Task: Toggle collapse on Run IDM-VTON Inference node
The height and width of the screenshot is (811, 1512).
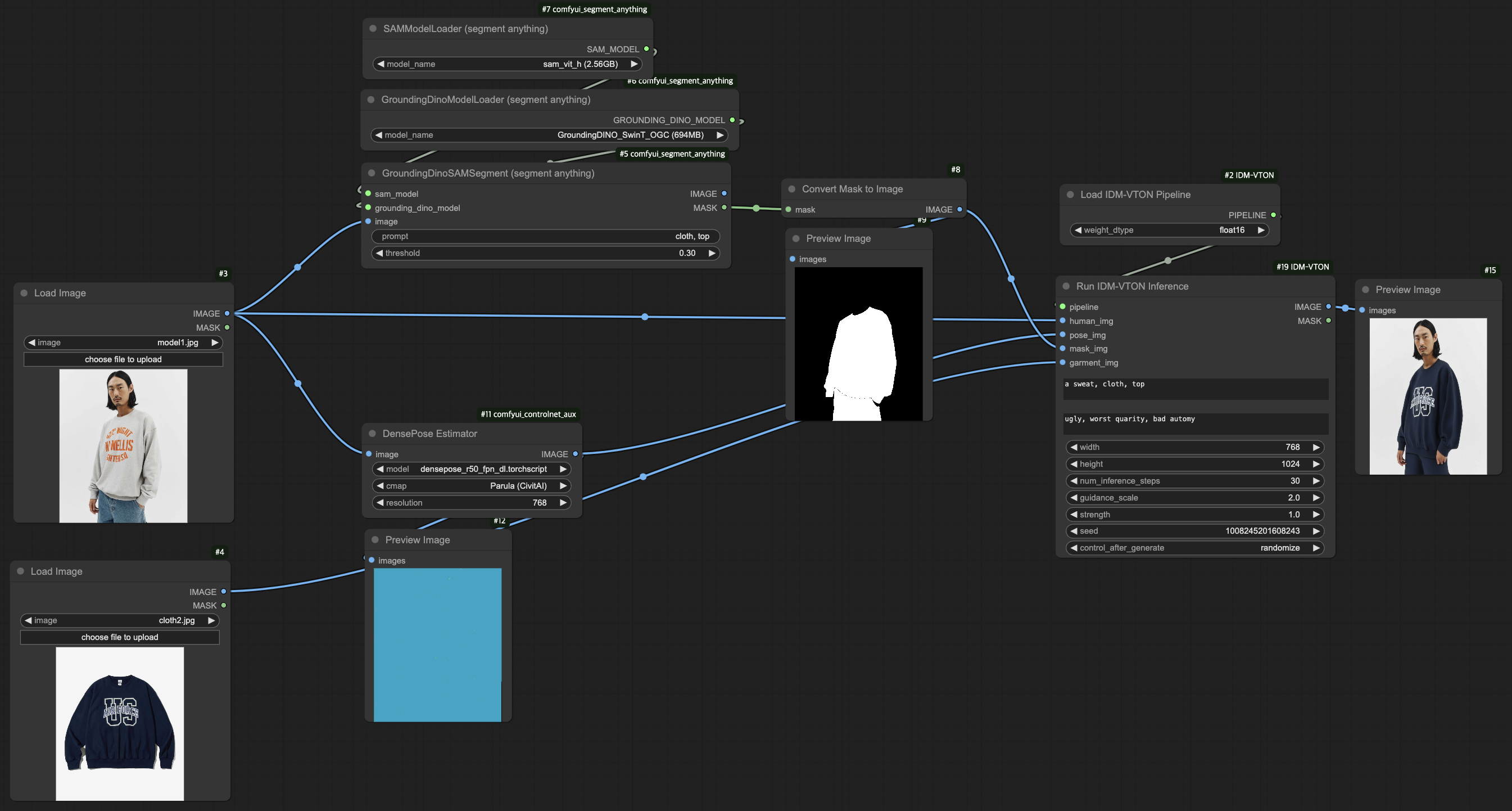Action: pos(1066,286)
